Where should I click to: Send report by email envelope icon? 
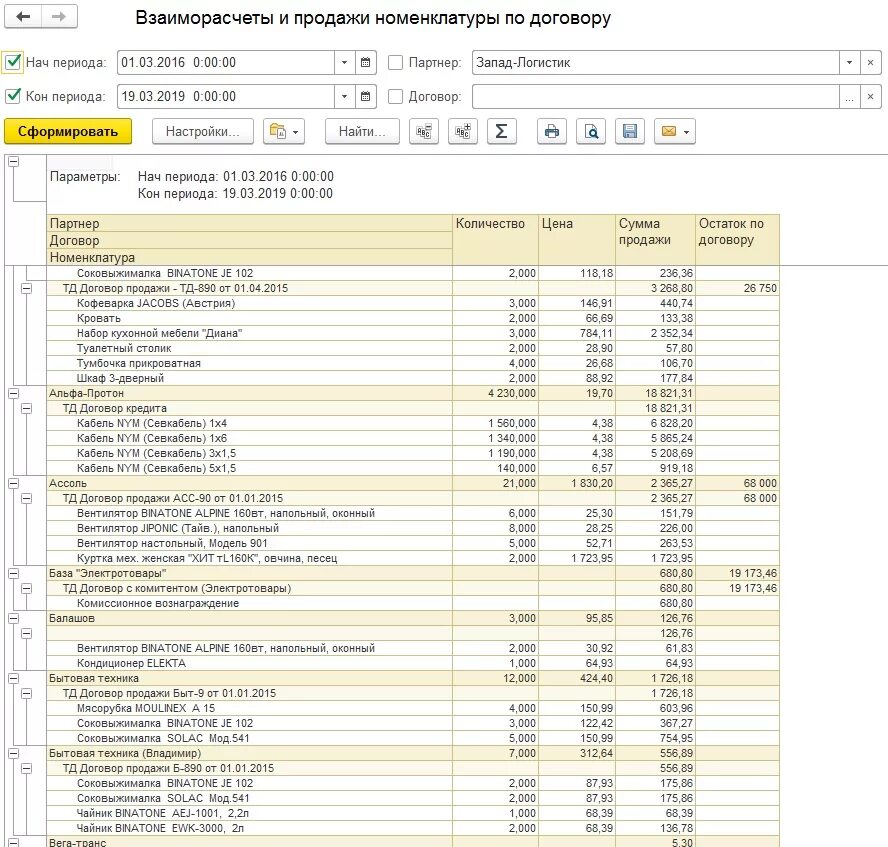(x=674, y=131)
